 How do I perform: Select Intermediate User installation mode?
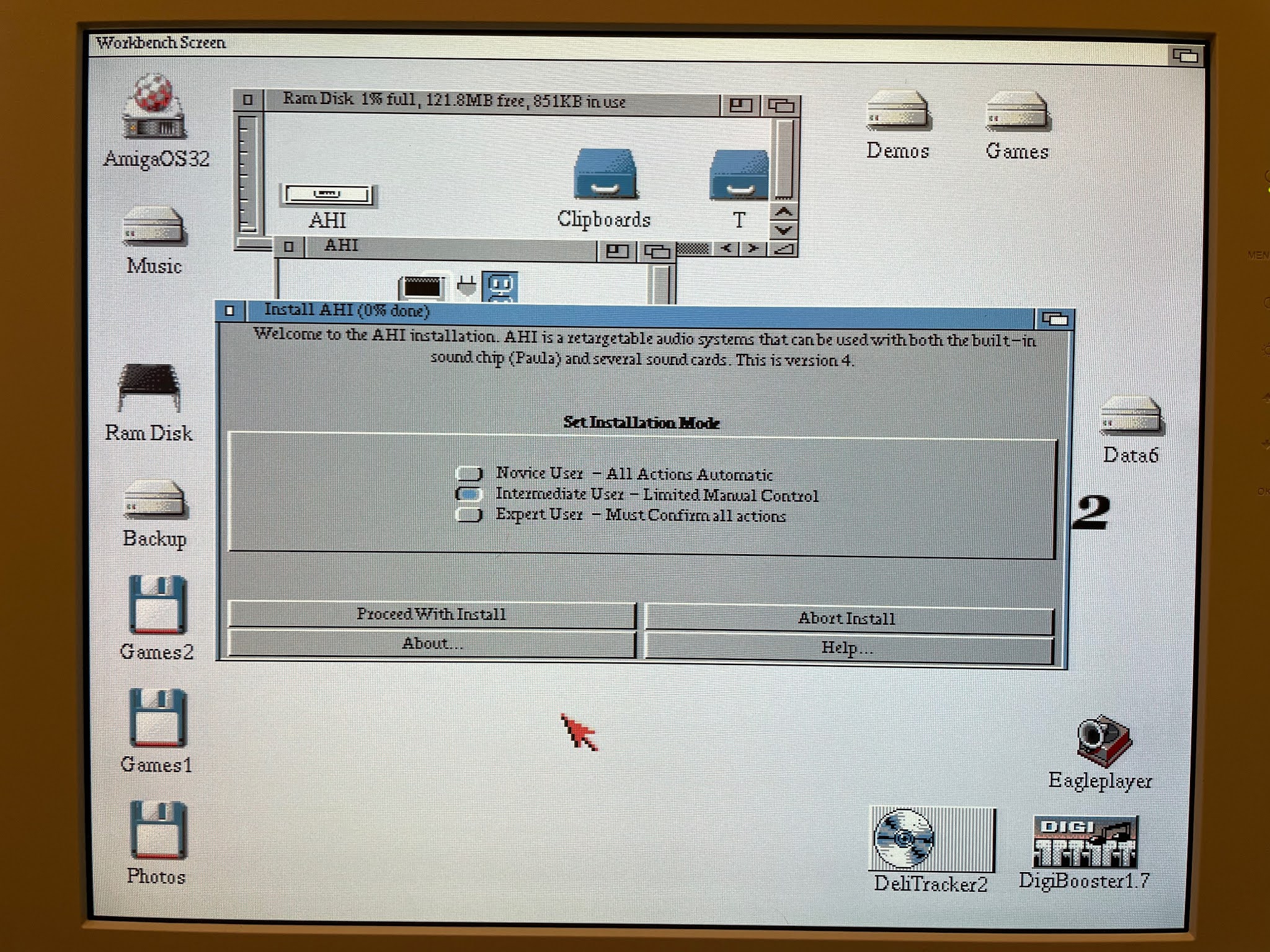click(469, 494)
